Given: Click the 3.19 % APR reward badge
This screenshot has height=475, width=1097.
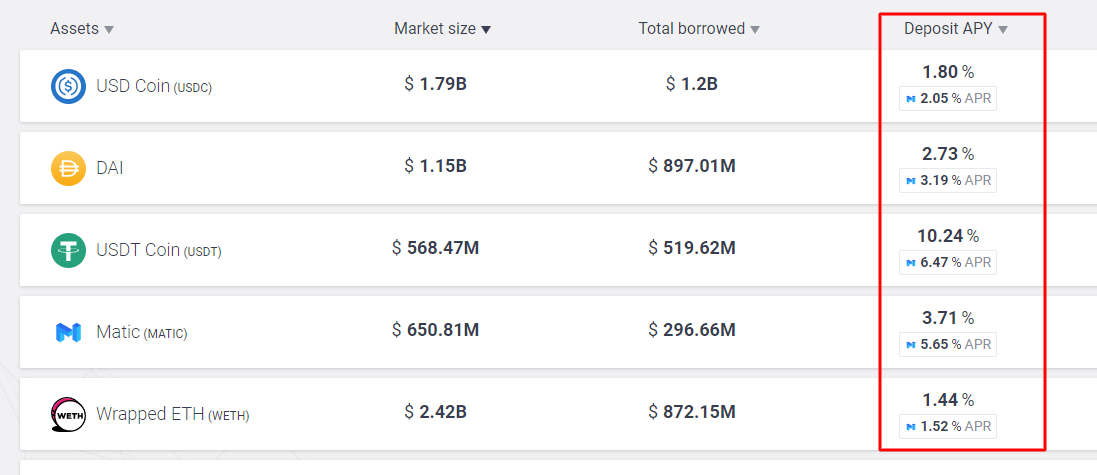Looking at the screenshot, I should click(948, 181).
